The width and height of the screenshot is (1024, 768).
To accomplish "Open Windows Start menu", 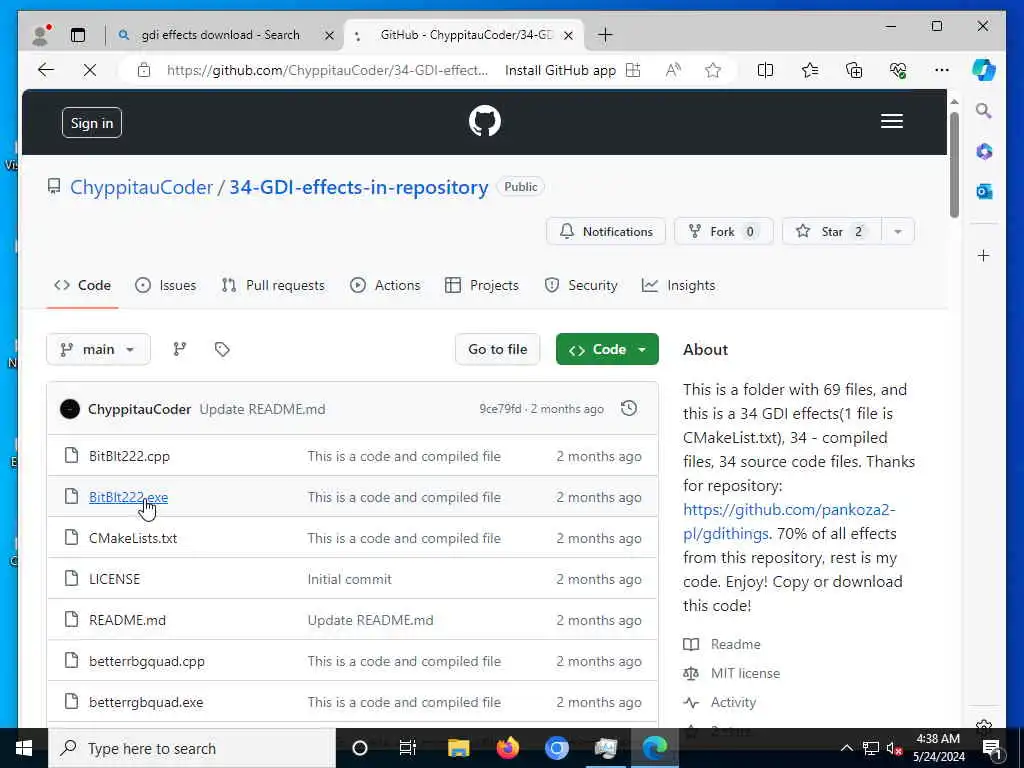I will [24, 748].
